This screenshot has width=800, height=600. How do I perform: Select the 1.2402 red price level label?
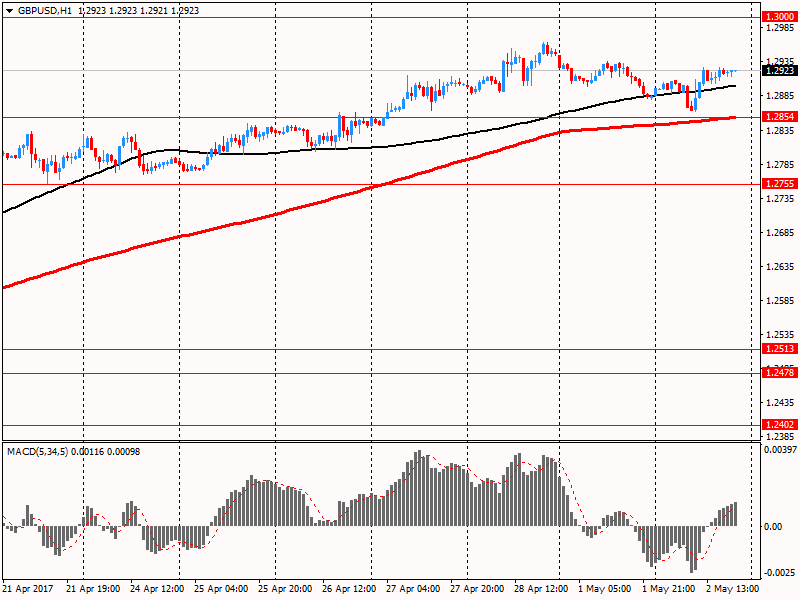click(780, 424)
